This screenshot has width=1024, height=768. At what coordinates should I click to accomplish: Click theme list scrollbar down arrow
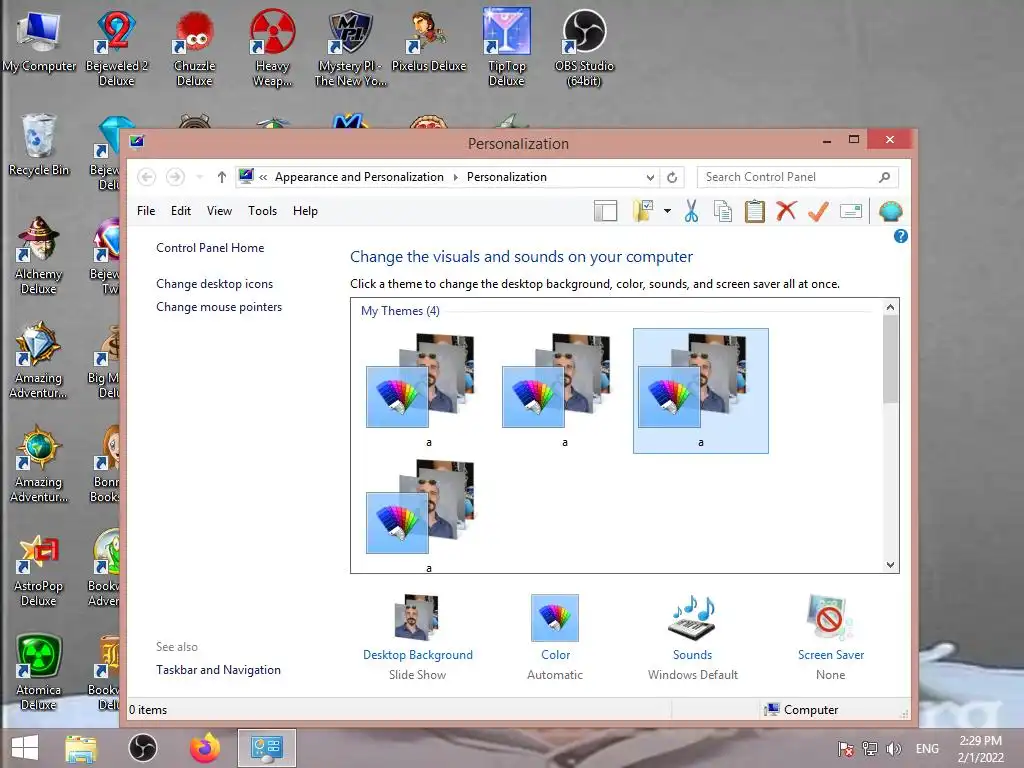coord(890,565)
